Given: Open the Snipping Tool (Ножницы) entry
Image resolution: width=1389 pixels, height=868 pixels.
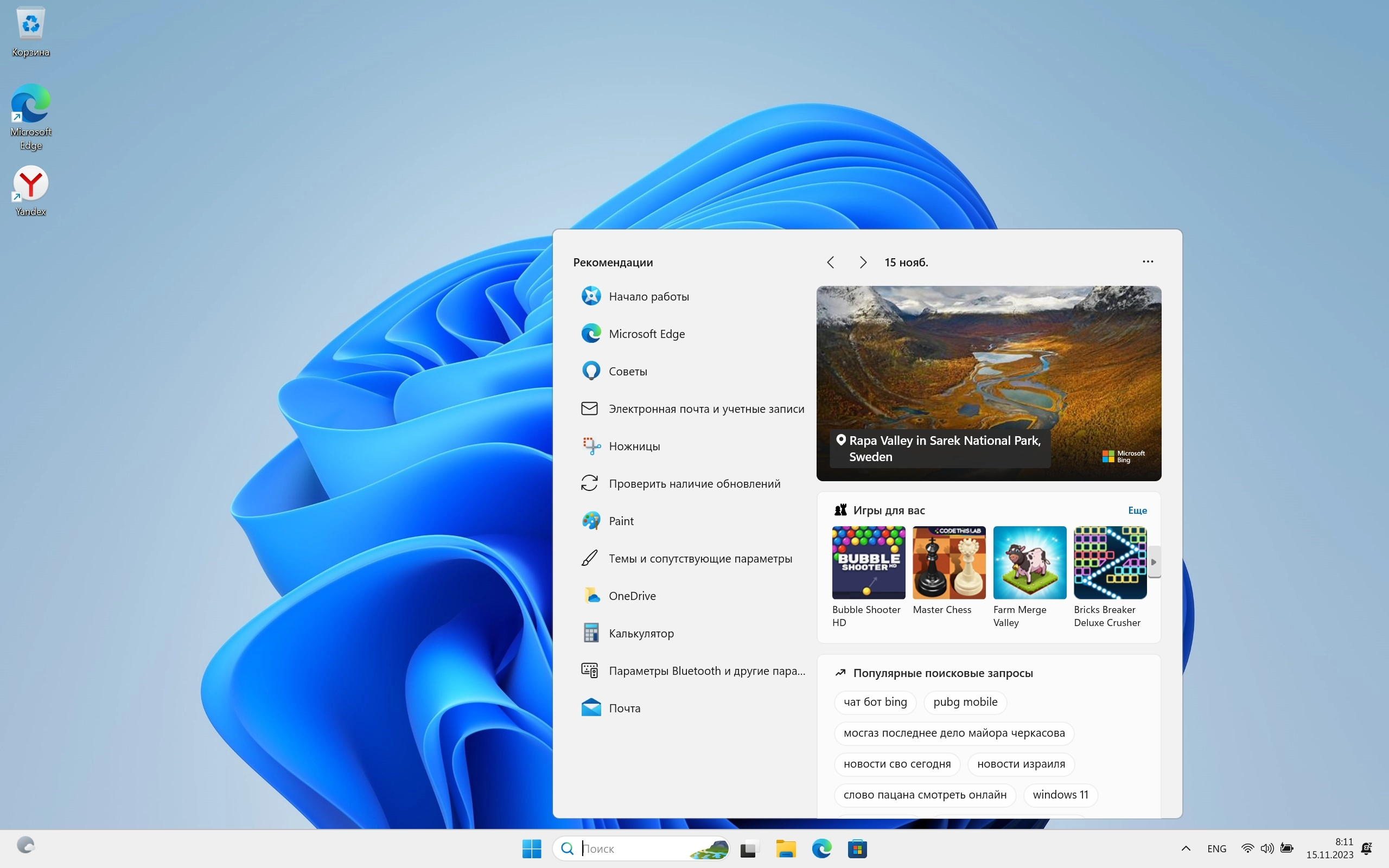Looking at the screenshot, I should tap(634, 446).
